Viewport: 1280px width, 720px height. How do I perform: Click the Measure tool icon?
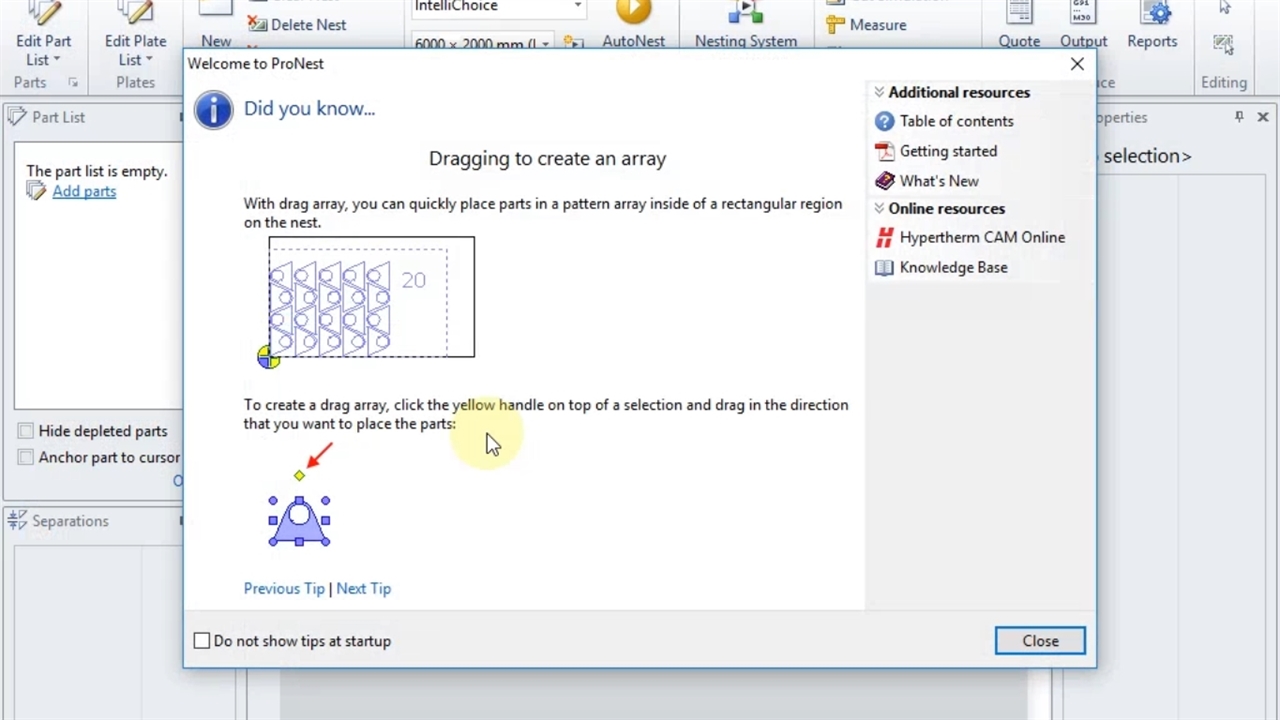[835, 25]
